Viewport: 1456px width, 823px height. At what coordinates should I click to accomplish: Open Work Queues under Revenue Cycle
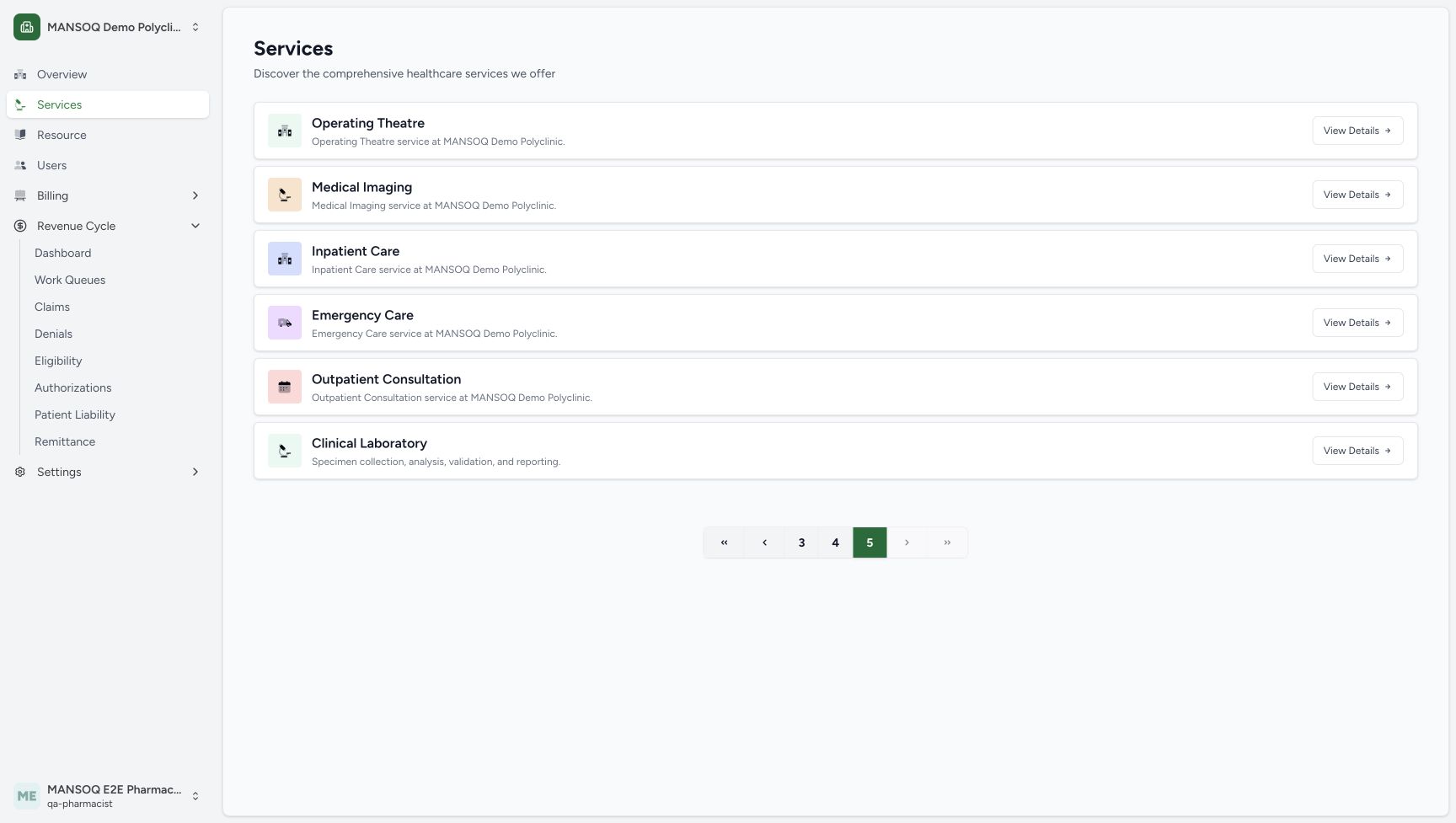pos(70,280)
